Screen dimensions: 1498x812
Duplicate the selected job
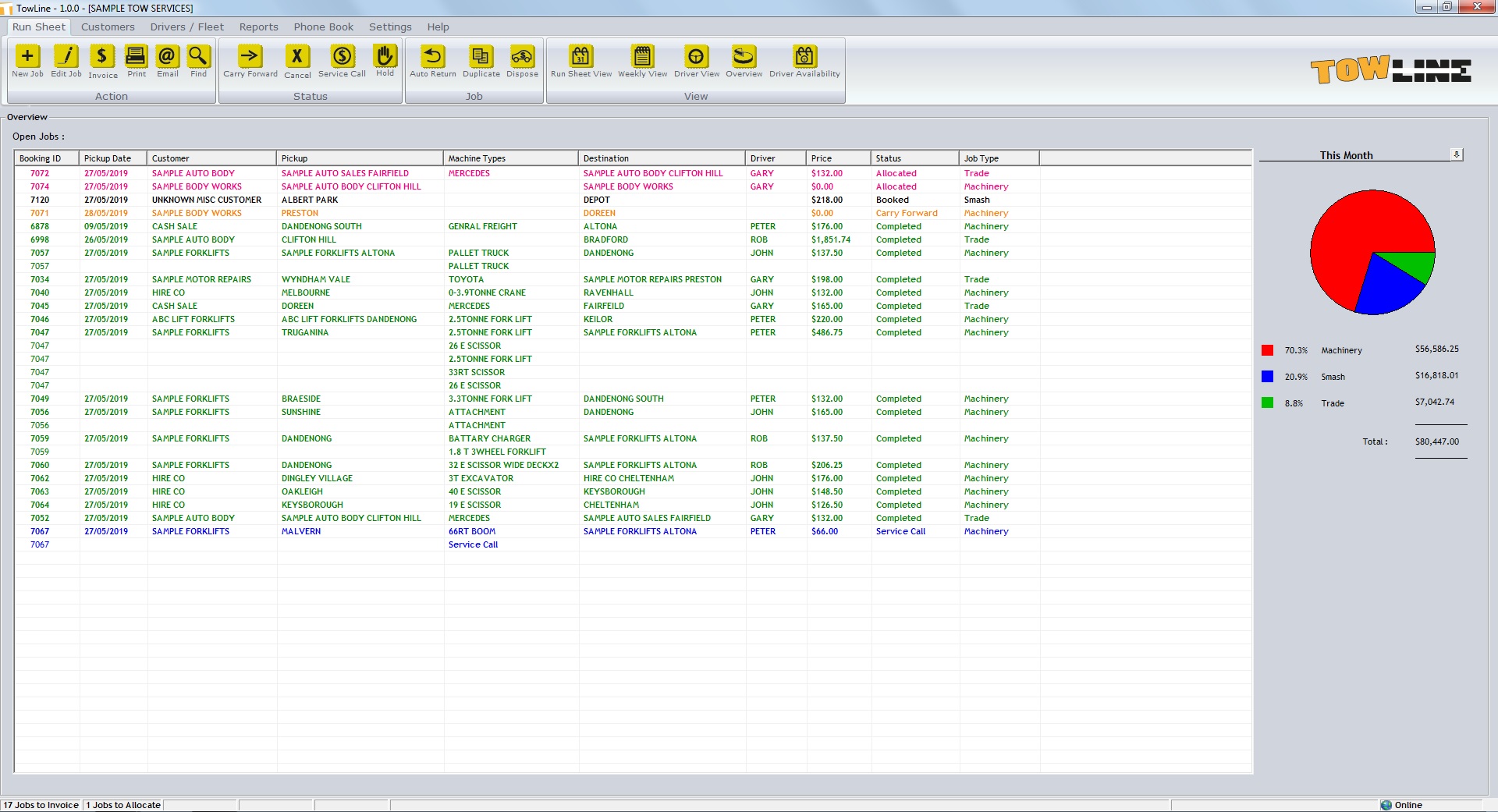point(481,62)
